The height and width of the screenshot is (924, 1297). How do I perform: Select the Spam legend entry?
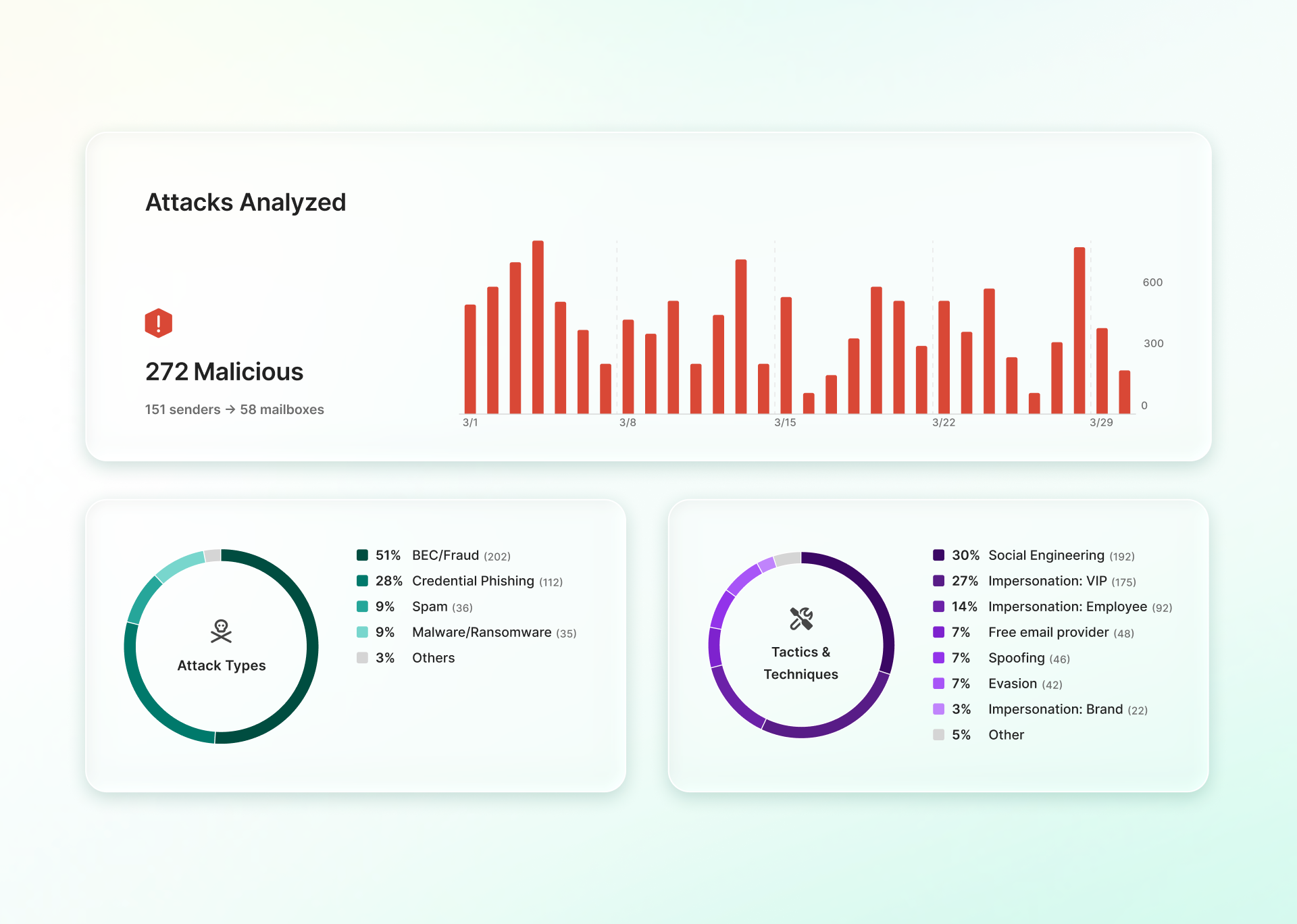click(430, 607)
